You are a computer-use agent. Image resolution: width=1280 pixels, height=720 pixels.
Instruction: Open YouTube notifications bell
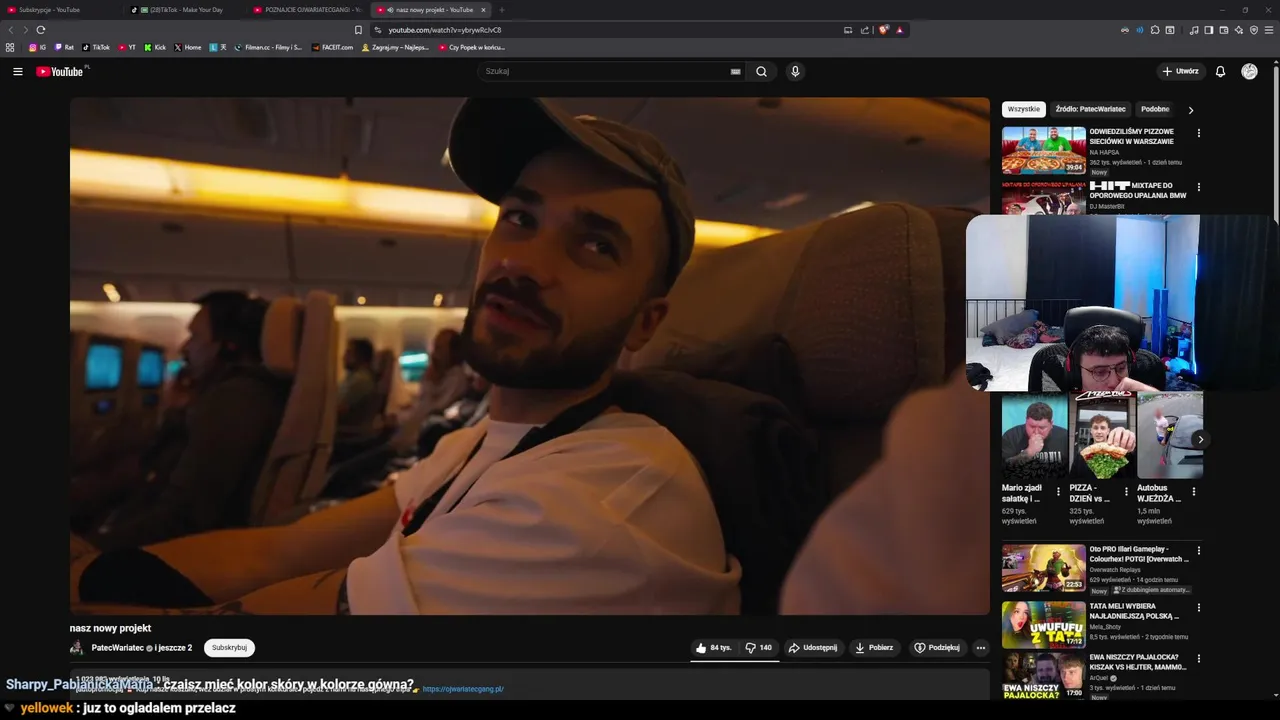[1220, 71]
